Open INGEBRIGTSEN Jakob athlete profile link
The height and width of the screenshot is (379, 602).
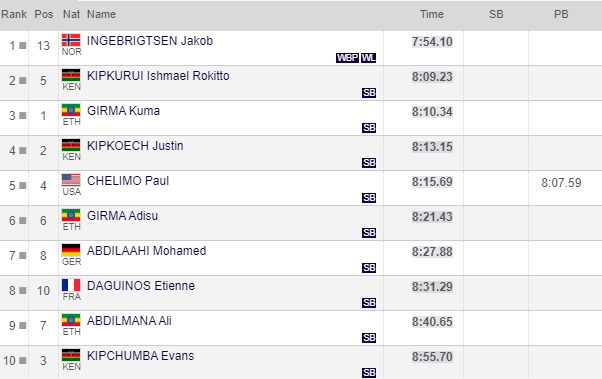coord(150,41)
